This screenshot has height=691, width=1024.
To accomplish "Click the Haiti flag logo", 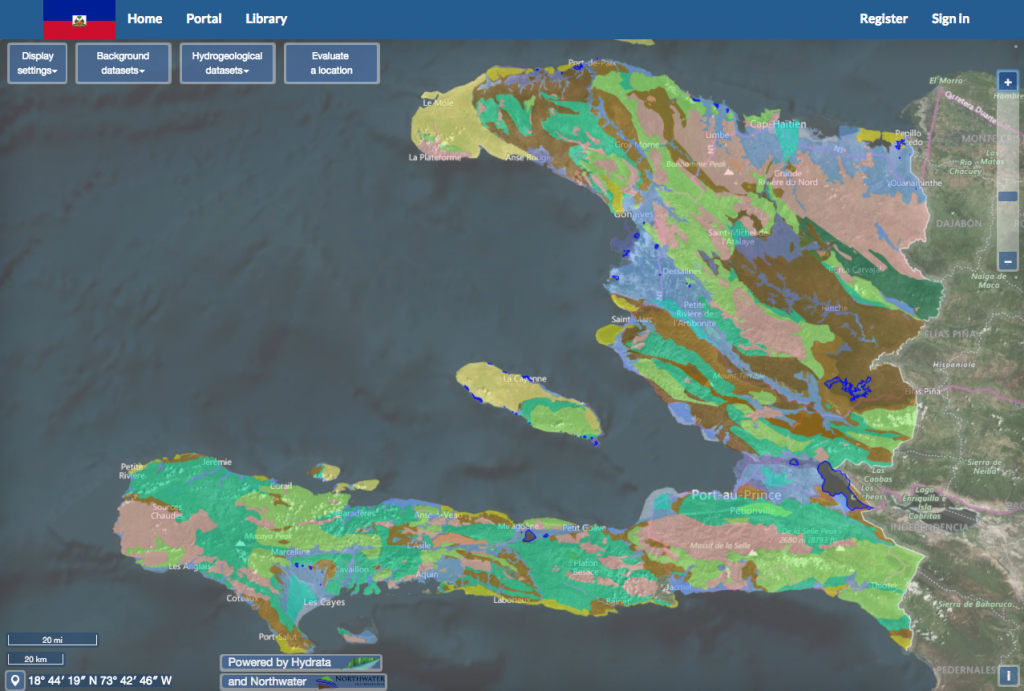I will click(79, 20).
